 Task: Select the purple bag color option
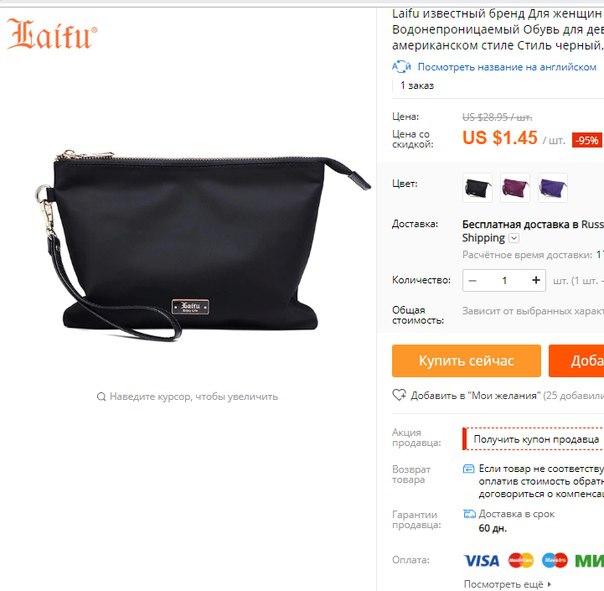[552, 188]
